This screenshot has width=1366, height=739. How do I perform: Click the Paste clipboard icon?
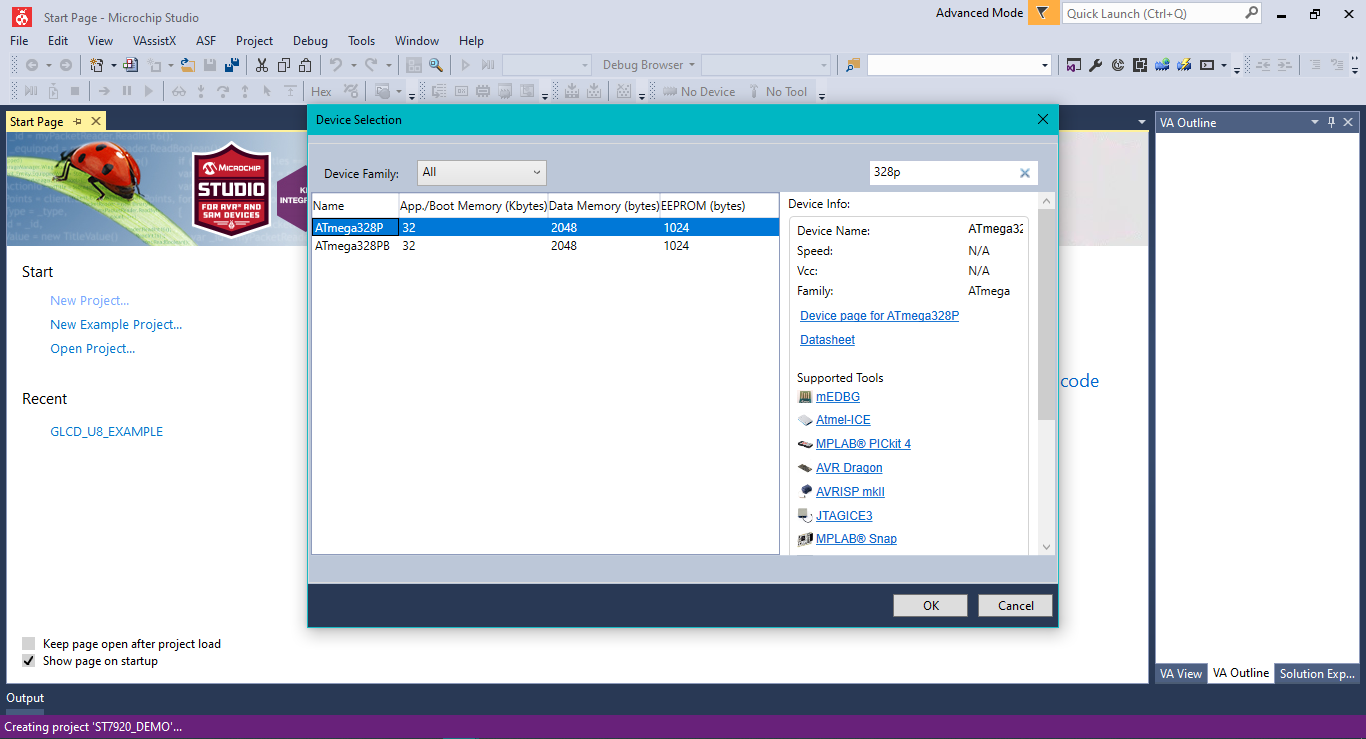[x=305, y=65]
